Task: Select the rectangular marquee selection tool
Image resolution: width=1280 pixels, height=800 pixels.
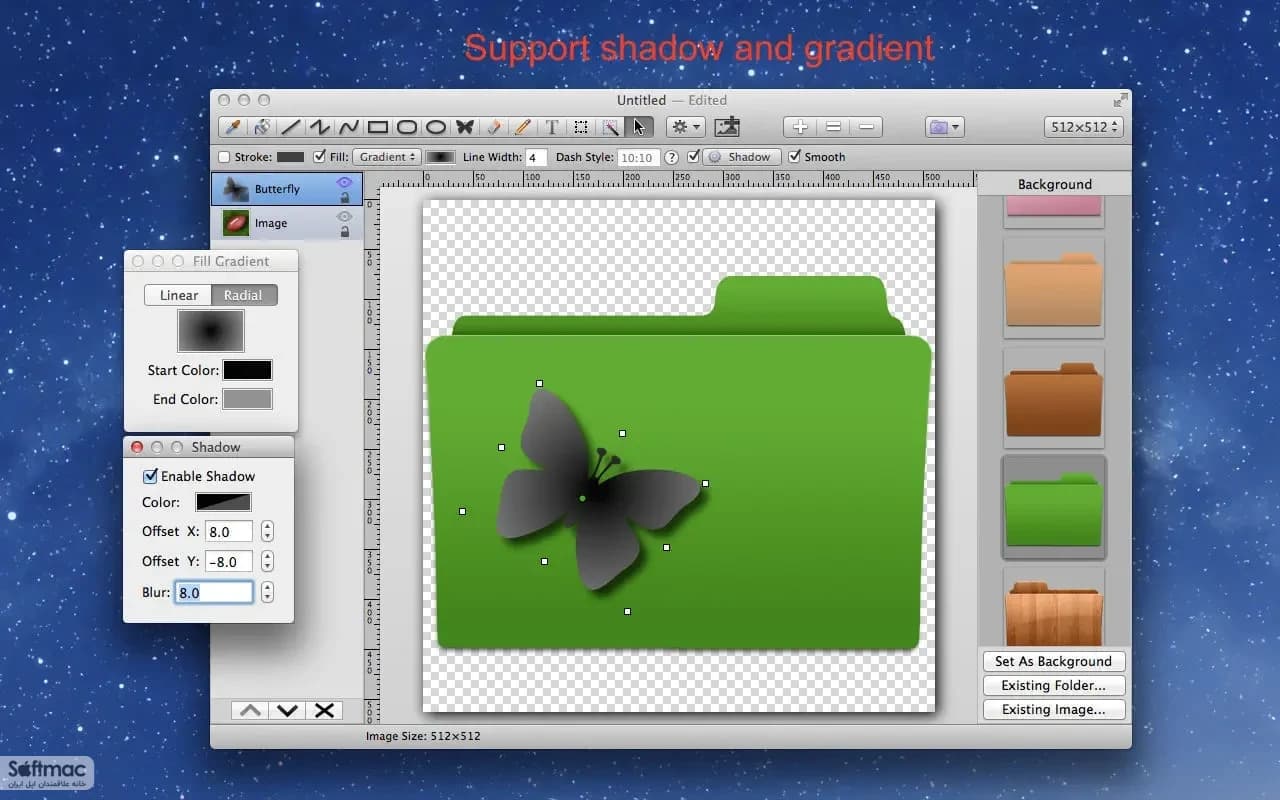Action: coord(581,127)
